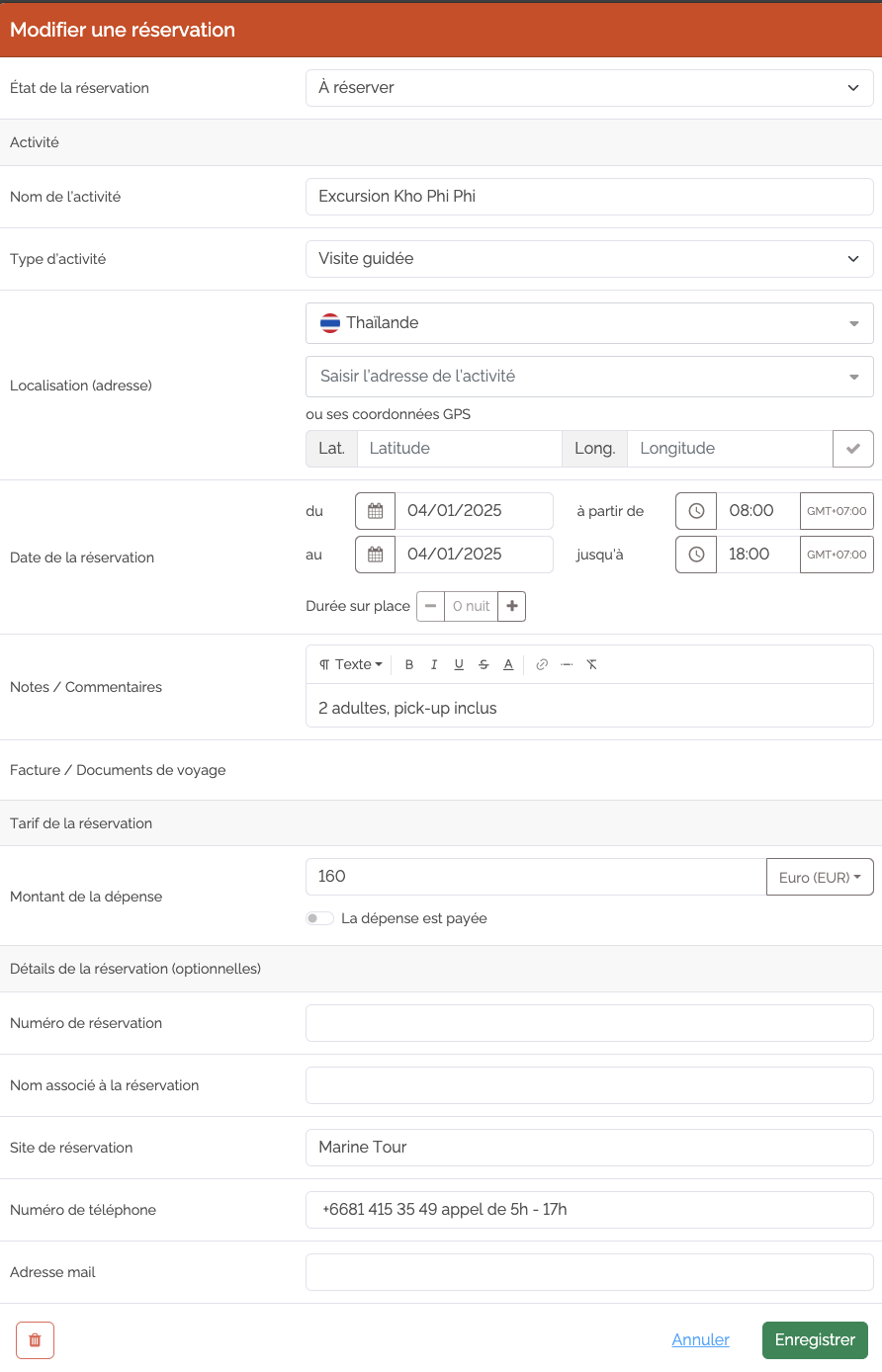Click 'Facture / Documents de voyage' label

click(118, 770)
